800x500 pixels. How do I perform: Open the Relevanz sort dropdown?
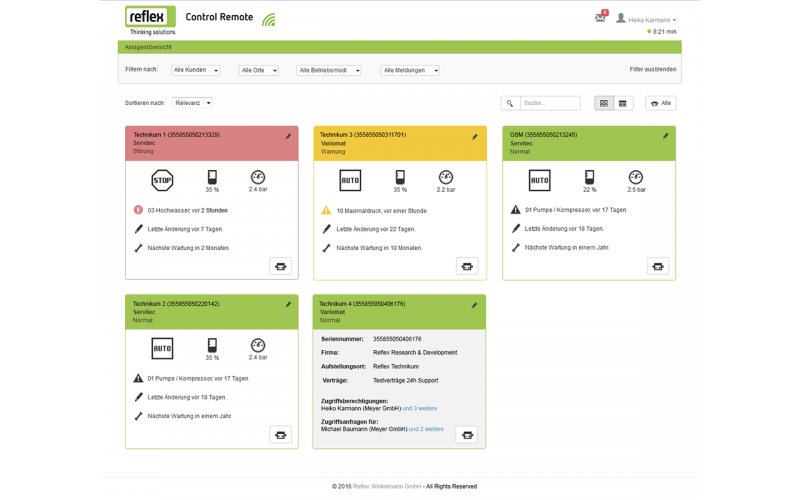click(192, 103)
